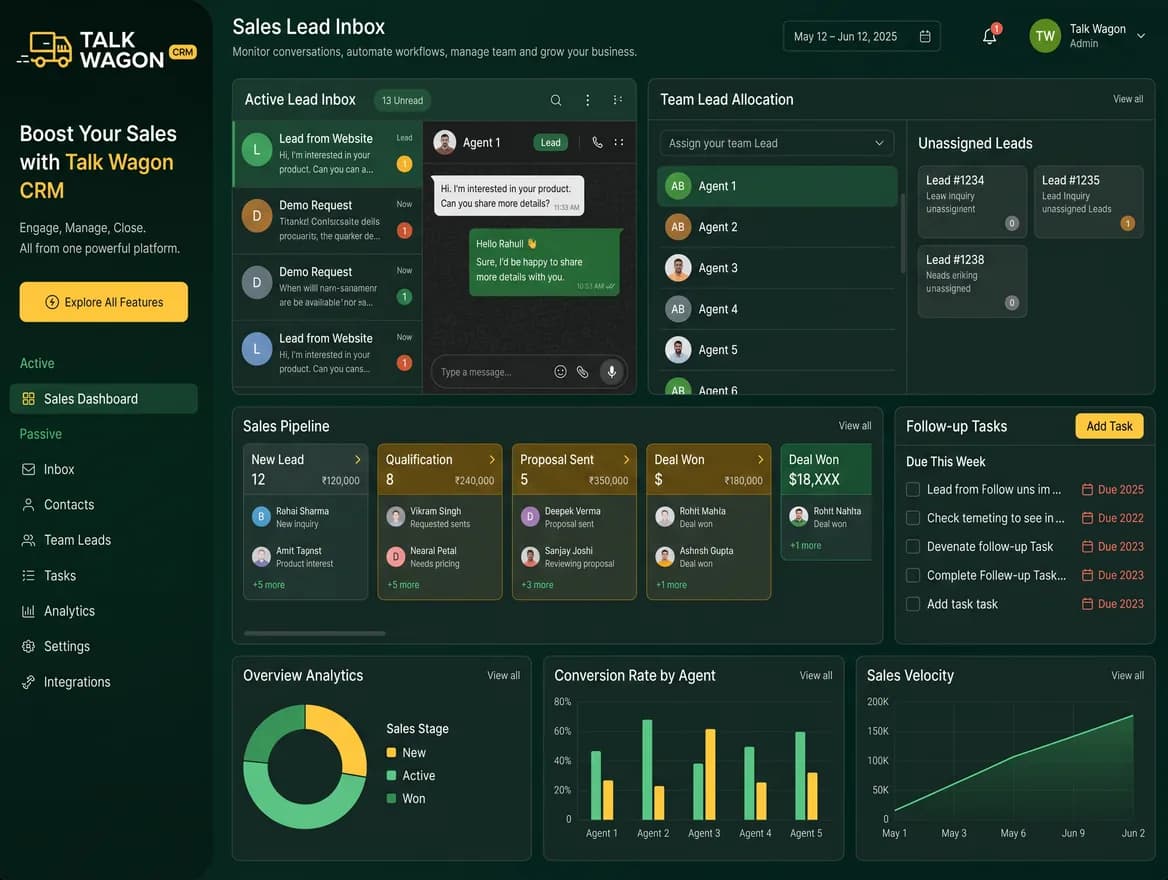1168x880 pixels.
Task: Attach a file with paperclip icon
Action: click(x=583, y=372)
